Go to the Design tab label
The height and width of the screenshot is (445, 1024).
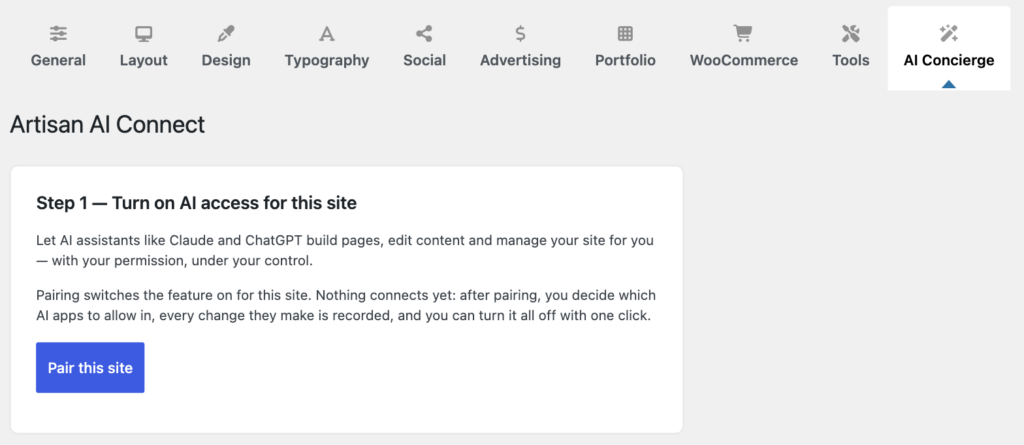click(x=226, y=61)
